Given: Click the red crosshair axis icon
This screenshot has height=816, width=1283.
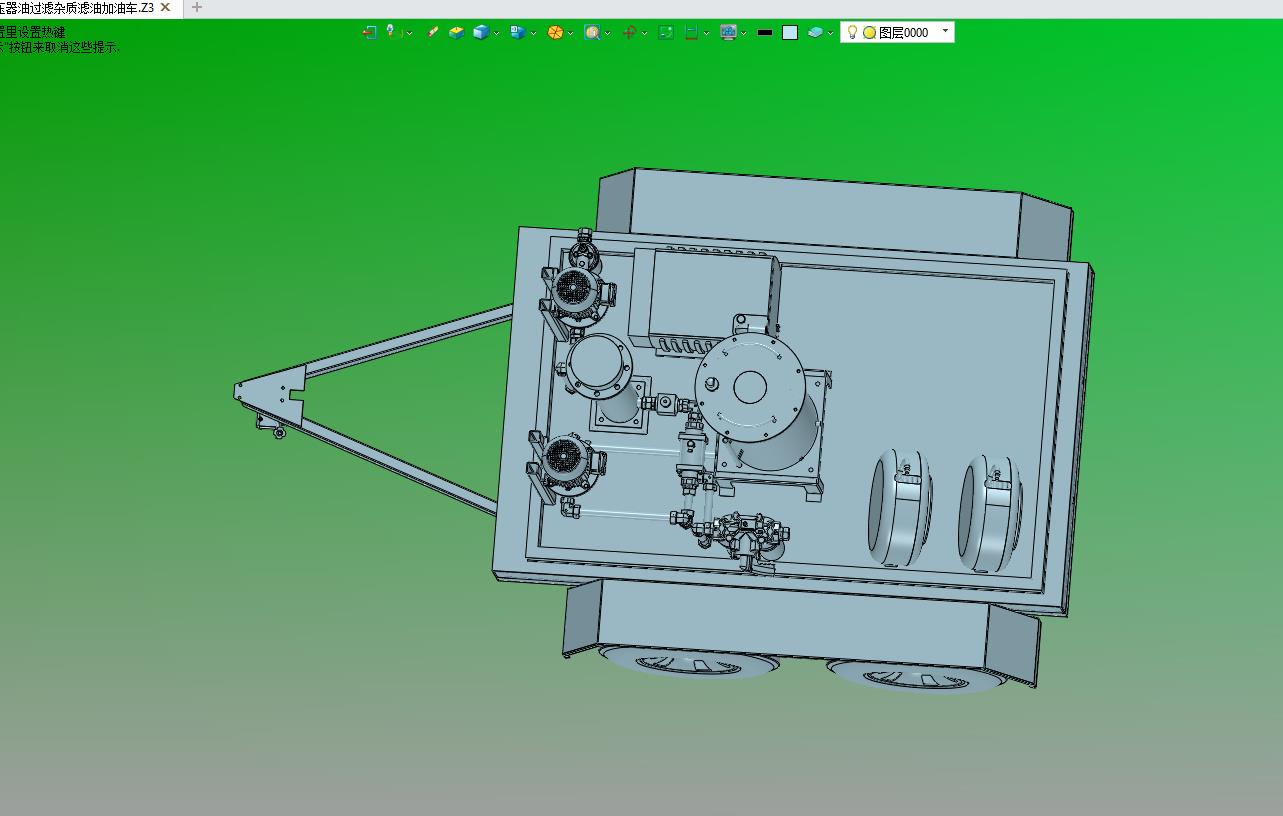Looking at the screenshot, I should pyautogui.click(x=629, y=32).
